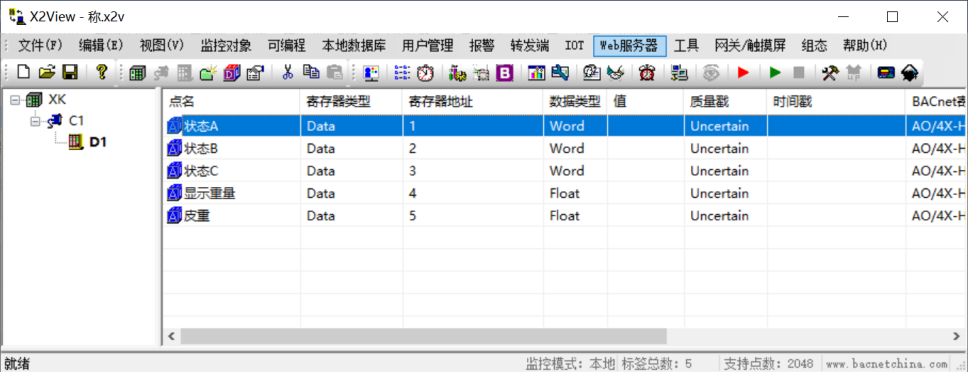Click the monitor with person icon
This screenshot has height=372, width=969.
coord(371,73)
